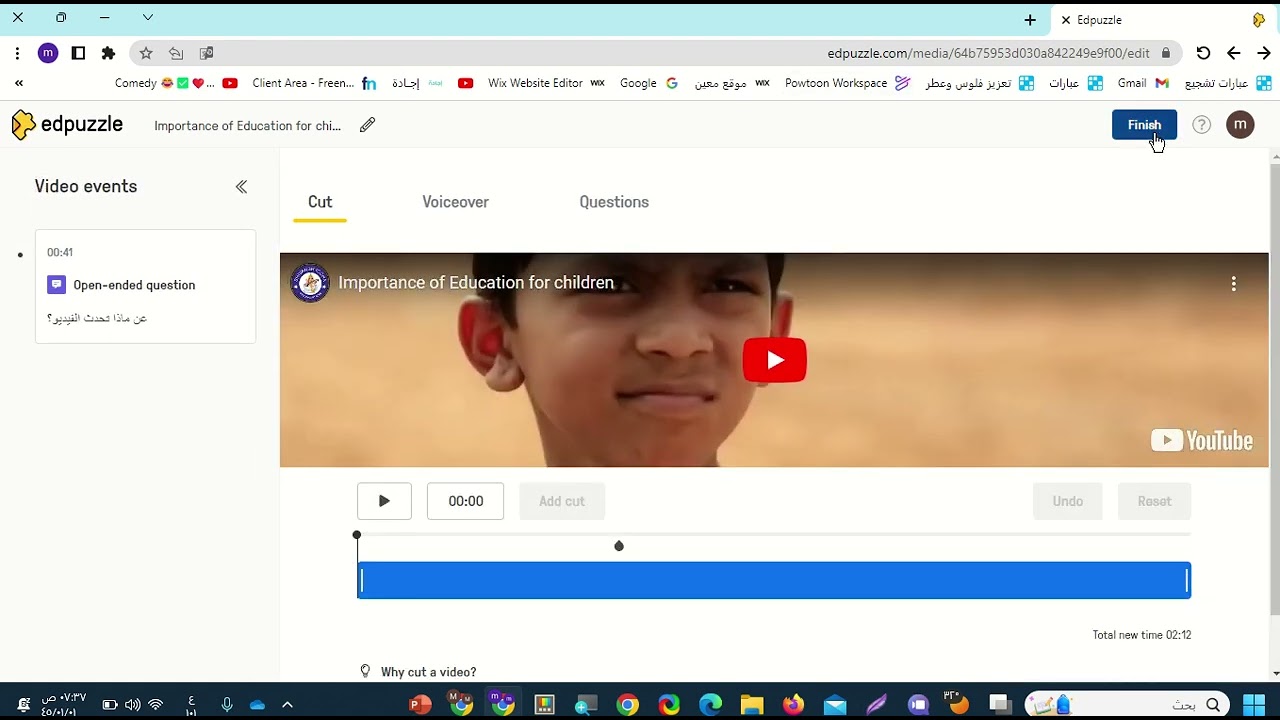Open the user profile avatar in Edpuzzle

[x=1240, y=125]
